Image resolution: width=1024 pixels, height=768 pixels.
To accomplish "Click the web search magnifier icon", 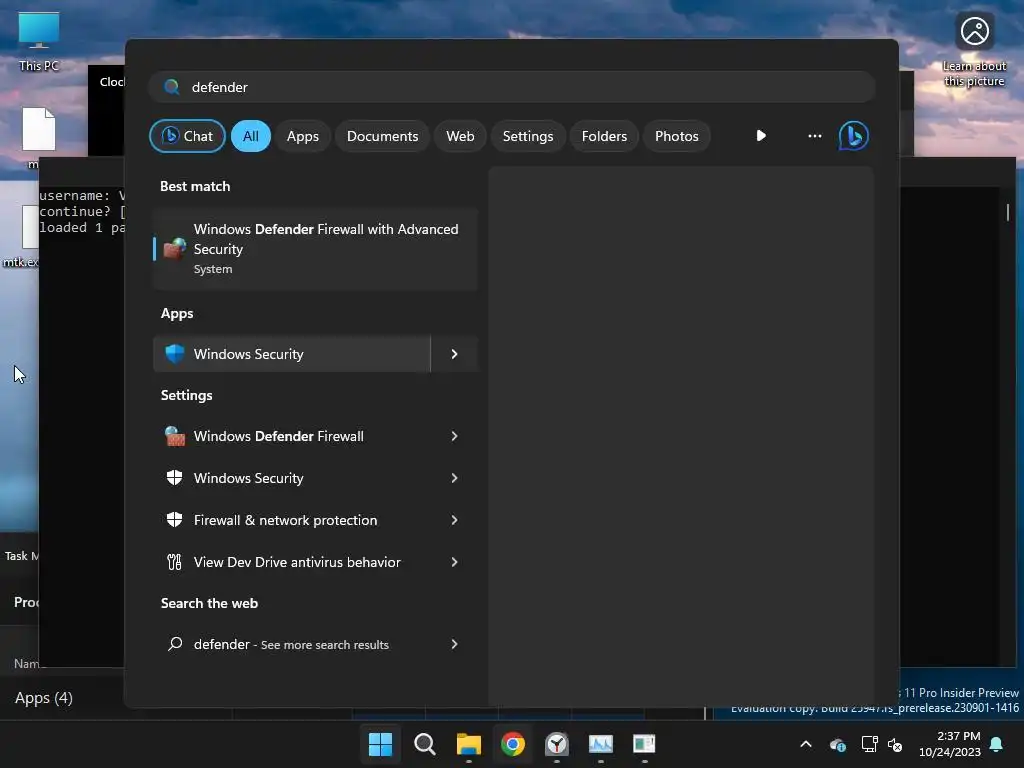I will (174, 644).
